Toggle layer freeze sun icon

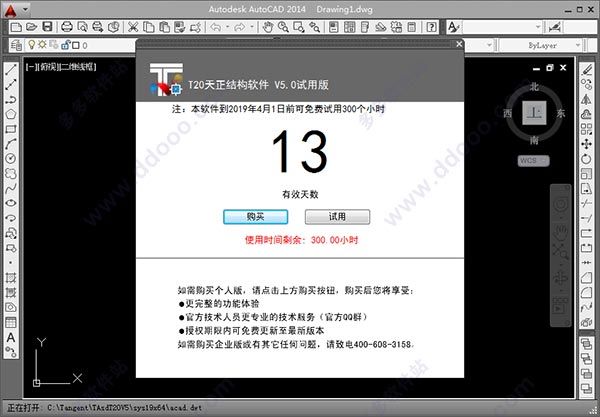pos(44,46)
